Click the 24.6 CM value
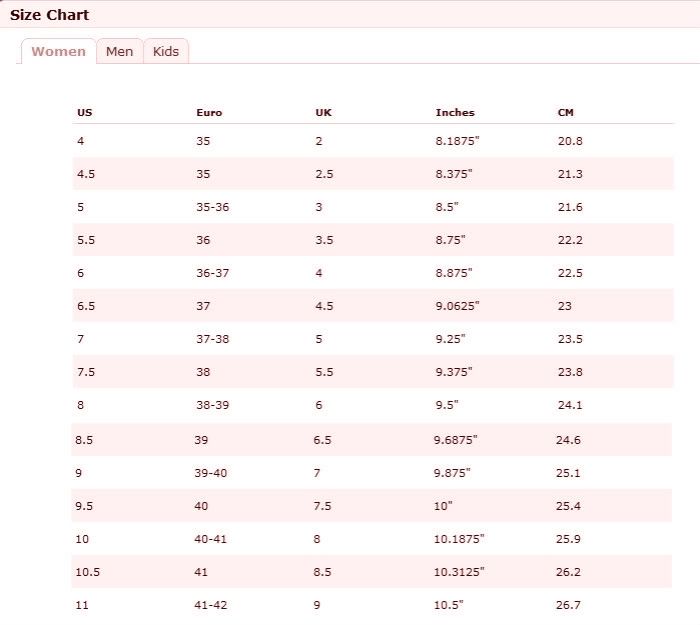 pos(568,439)
